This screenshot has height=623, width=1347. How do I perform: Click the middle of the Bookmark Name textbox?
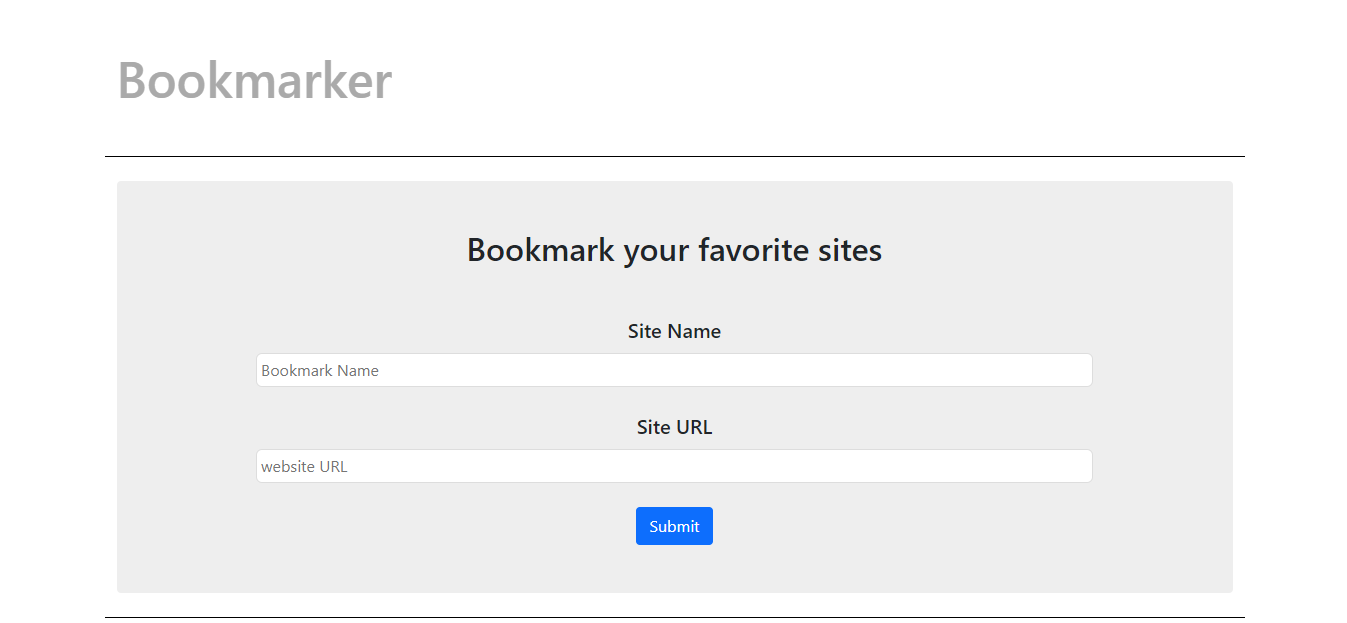(x=674, y=370)
